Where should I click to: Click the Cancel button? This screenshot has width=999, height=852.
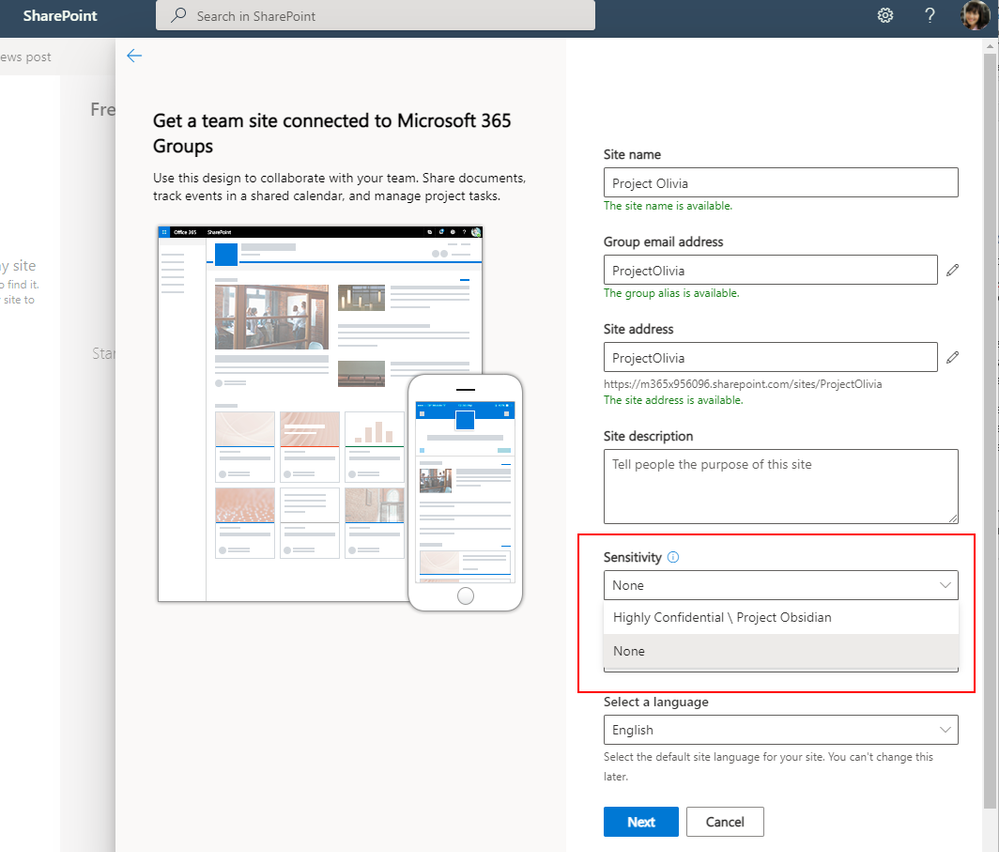(x=724, y=822)
